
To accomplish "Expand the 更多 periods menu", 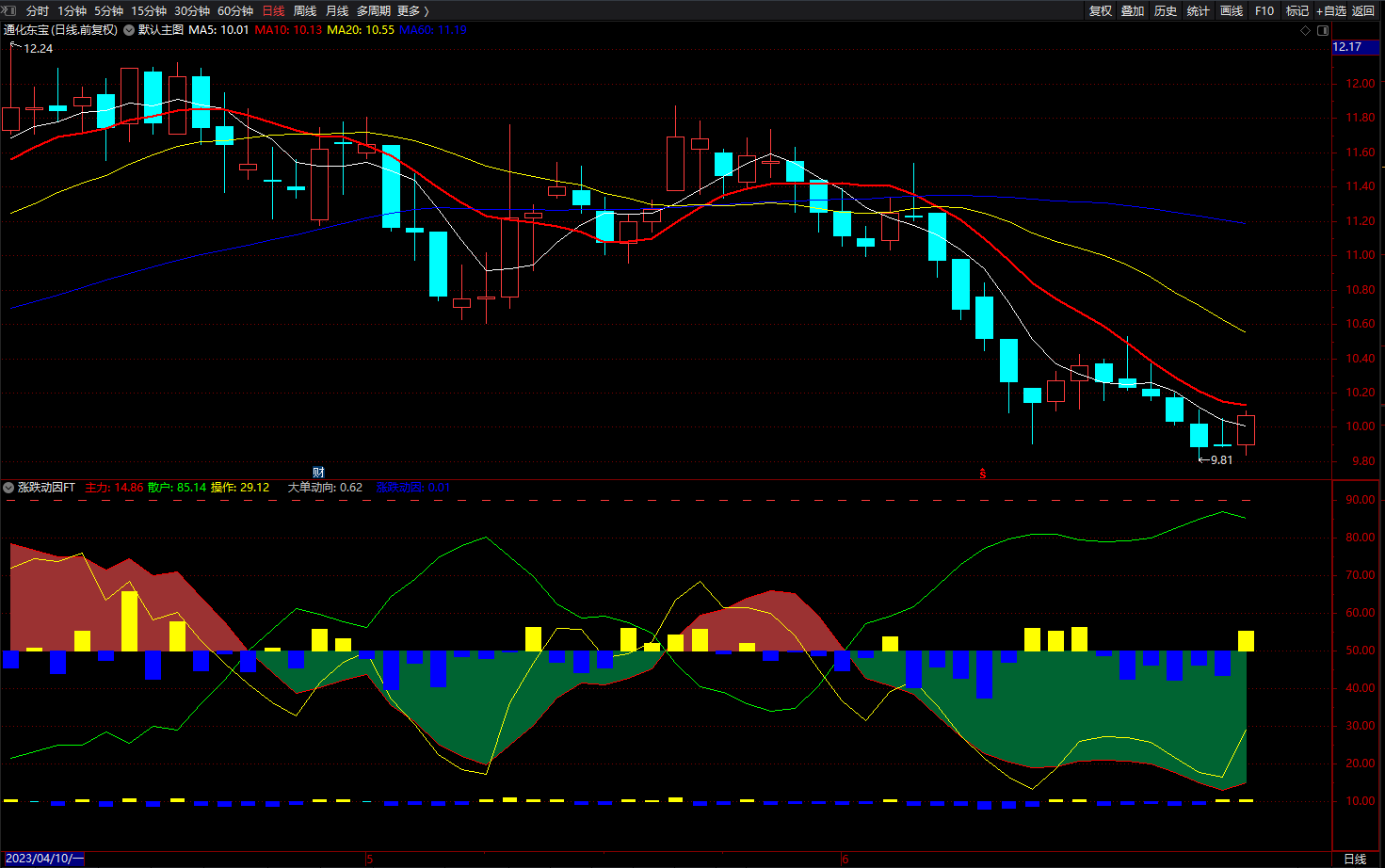I will coord(412,11).
